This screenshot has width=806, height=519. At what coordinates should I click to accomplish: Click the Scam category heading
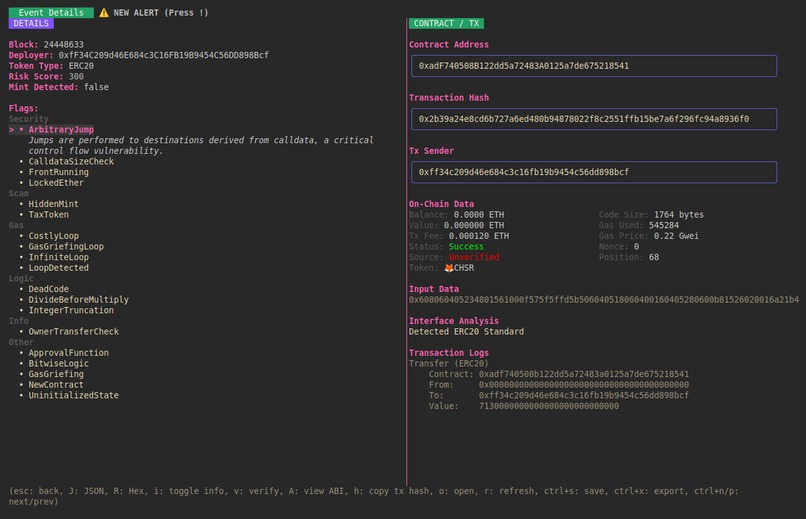pyautogui.click(x=19, y=193)
